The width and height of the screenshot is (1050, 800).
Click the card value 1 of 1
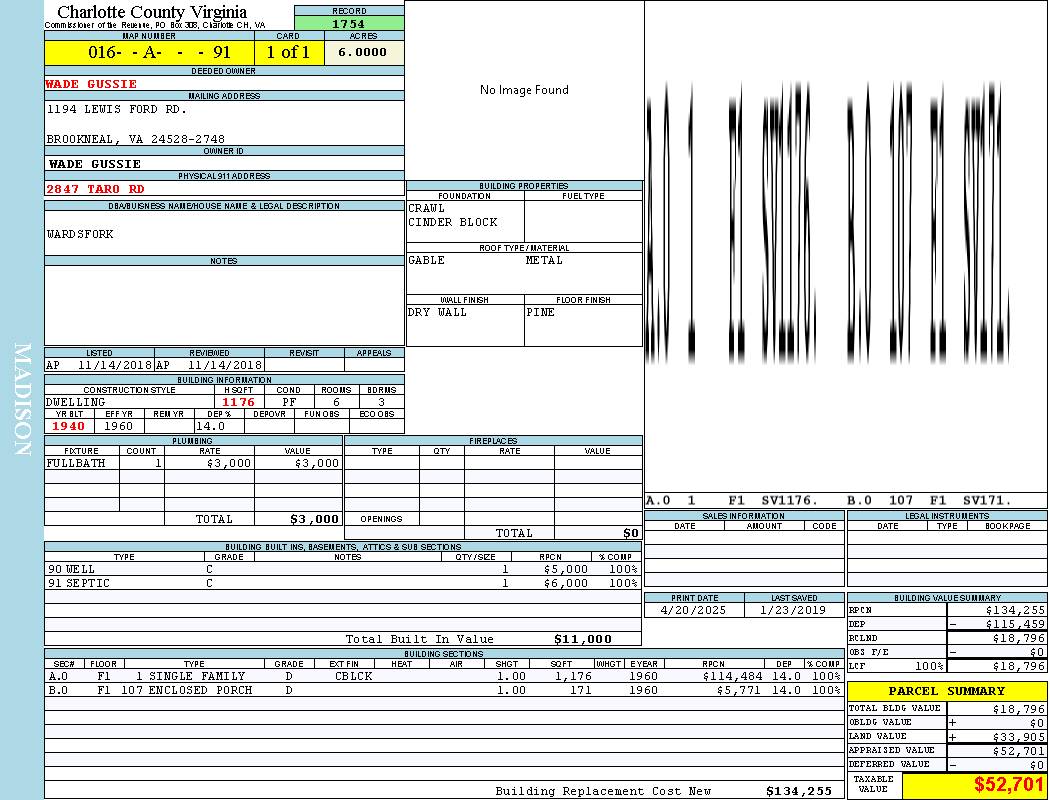[x=289, y=52]
